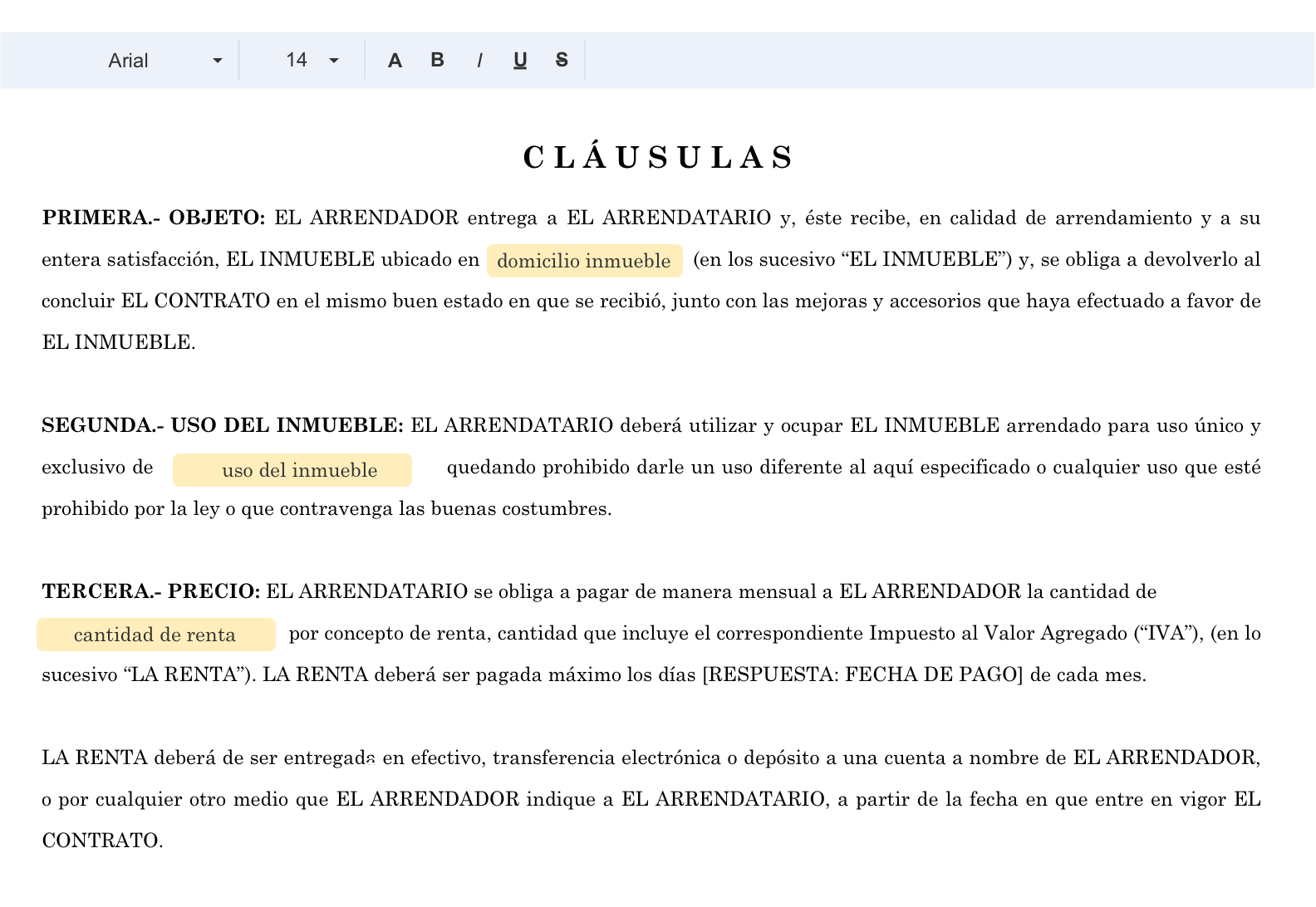Click the 'TERCERA.- PRECIO:' clause heading

click(151, 592)
